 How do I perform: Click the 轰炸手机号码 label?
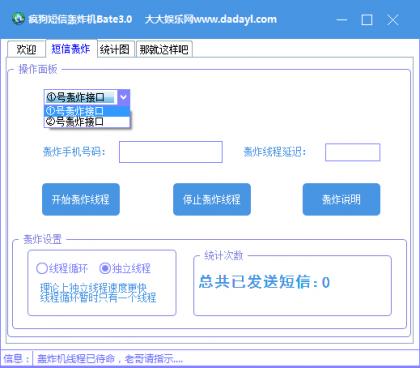pyautogui.click(x=74, y=152)
